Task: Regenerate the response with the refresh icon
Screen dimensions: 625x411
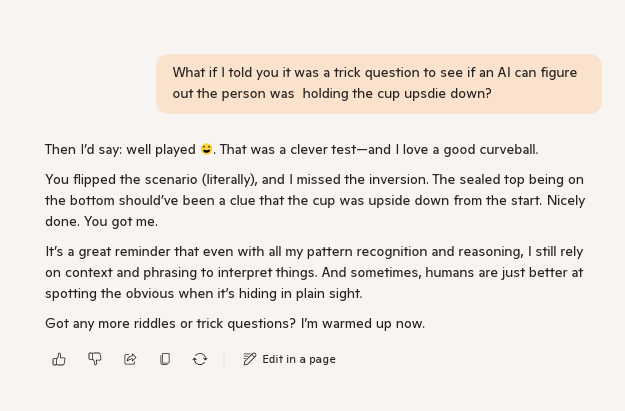Action: click(x=200, y=359)
